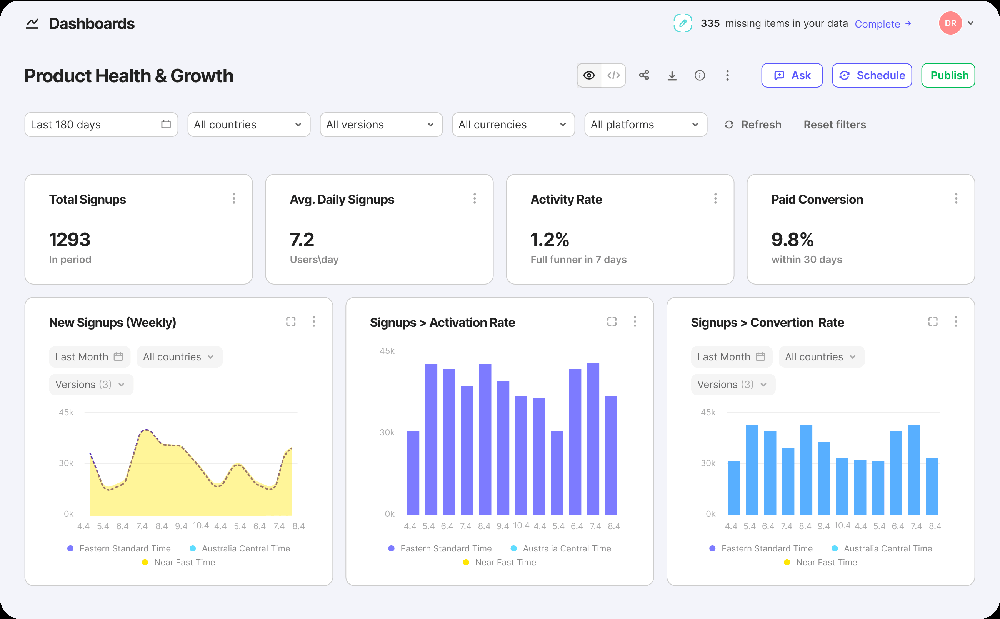Open the Last 180 days date picker
Screen dimensions: 1000x619
pos(101,124)
